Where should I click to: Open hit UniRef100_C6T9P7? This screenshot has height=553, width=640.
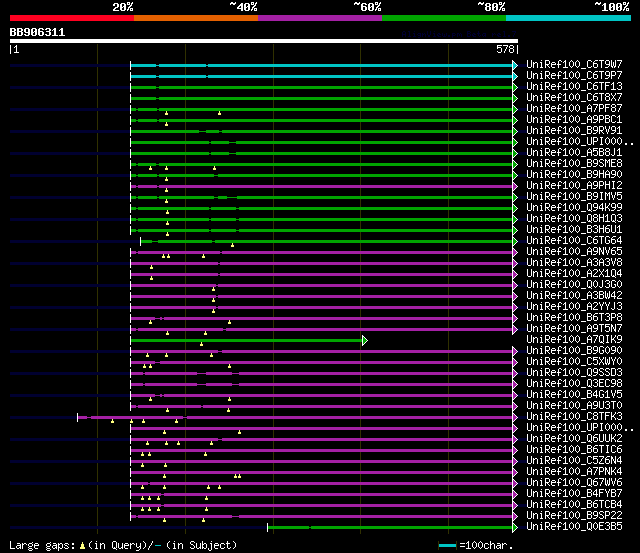(x=574, y=76)
